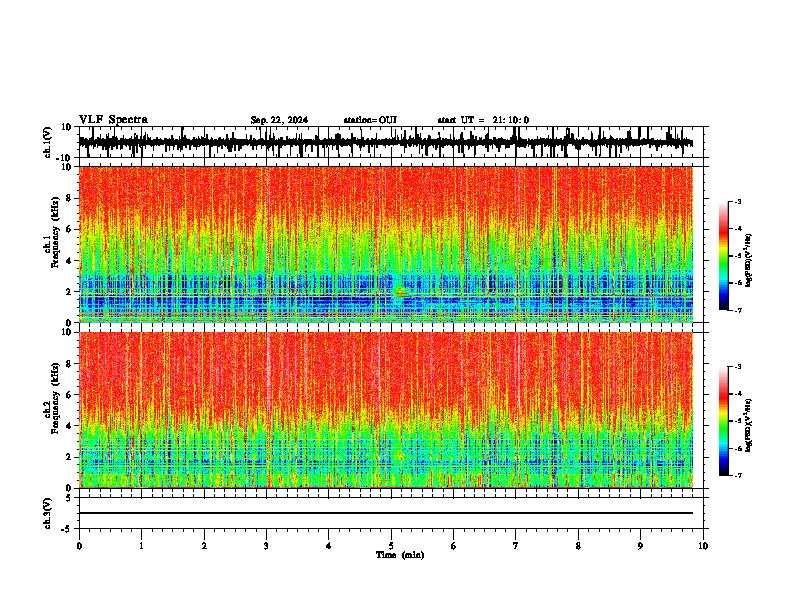Click the "-3" label on ch.1 color scale
Image resolution: width=792 pixels, height=612 pixels.
tap(738, 201)
